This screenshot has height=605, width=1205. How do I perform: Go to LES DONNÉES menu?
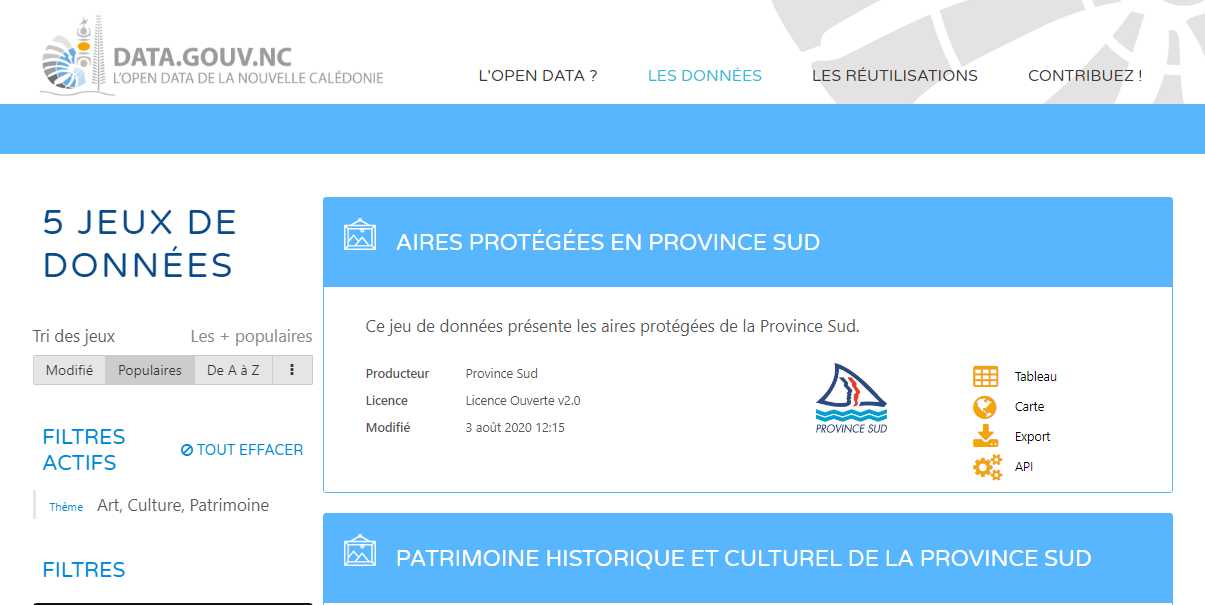[x=705, y=76]
